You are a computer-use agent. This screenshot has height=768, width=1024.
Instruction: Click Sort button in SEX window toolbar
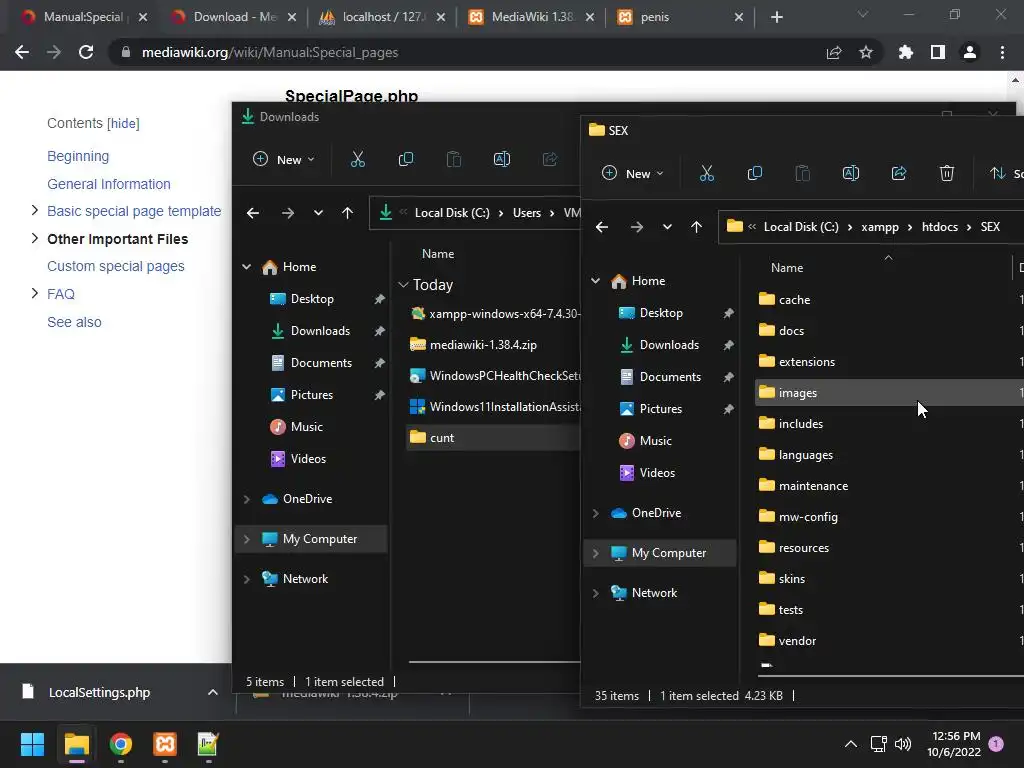click(1006, 173)
